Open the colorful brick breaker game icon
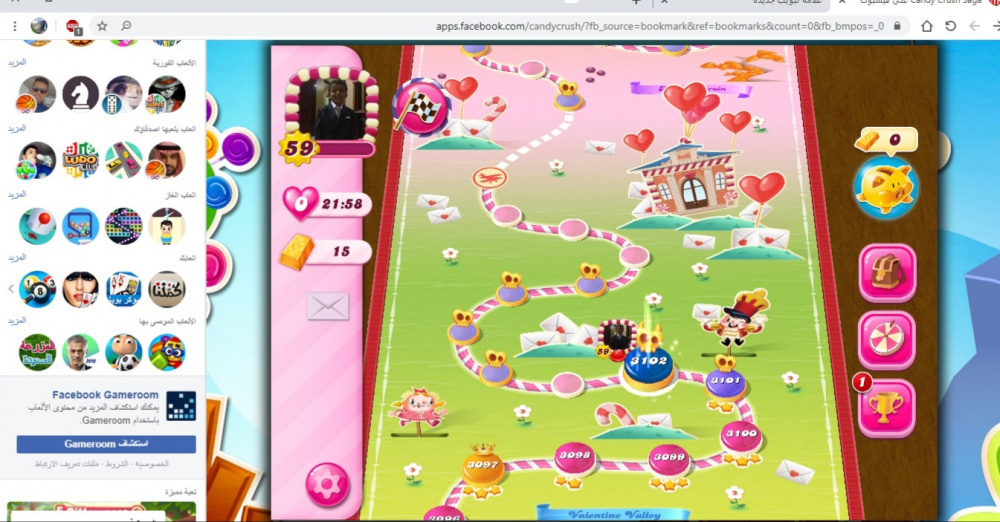Image resolution: width=1000 pixels, height=522 pixels. point(124,226)
